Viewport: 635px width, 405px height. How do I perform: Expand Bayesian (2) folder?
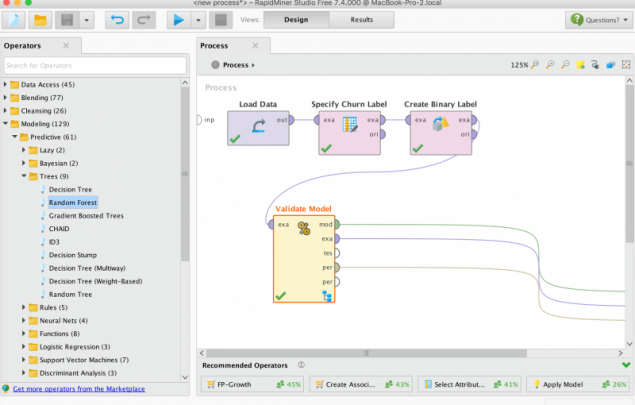[x=23, y=163]
